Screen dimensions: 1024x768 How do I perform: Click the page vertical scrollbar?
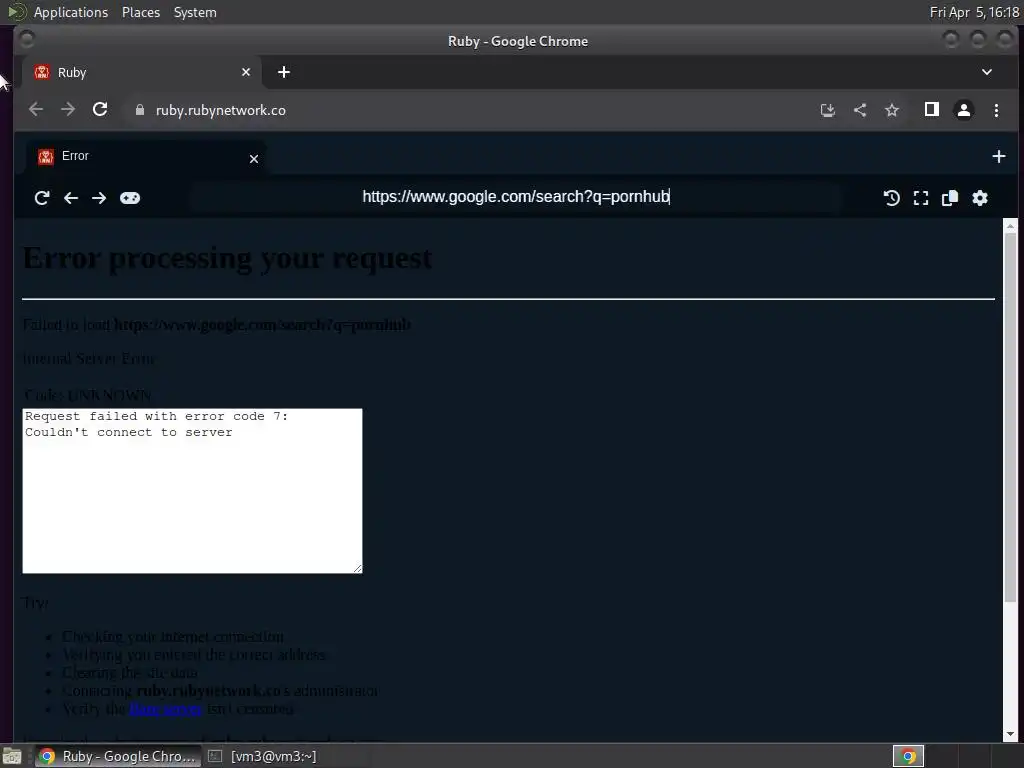pos(1010,418)
